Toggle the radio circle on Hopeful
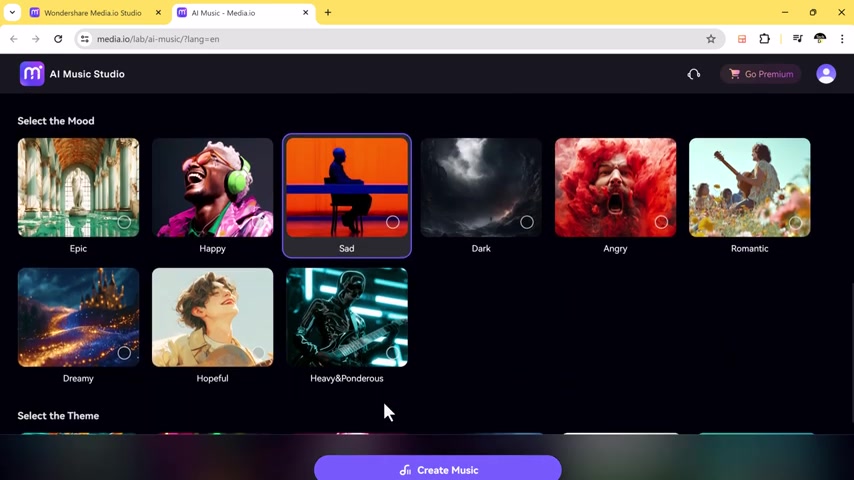 (x=258, y=353)
